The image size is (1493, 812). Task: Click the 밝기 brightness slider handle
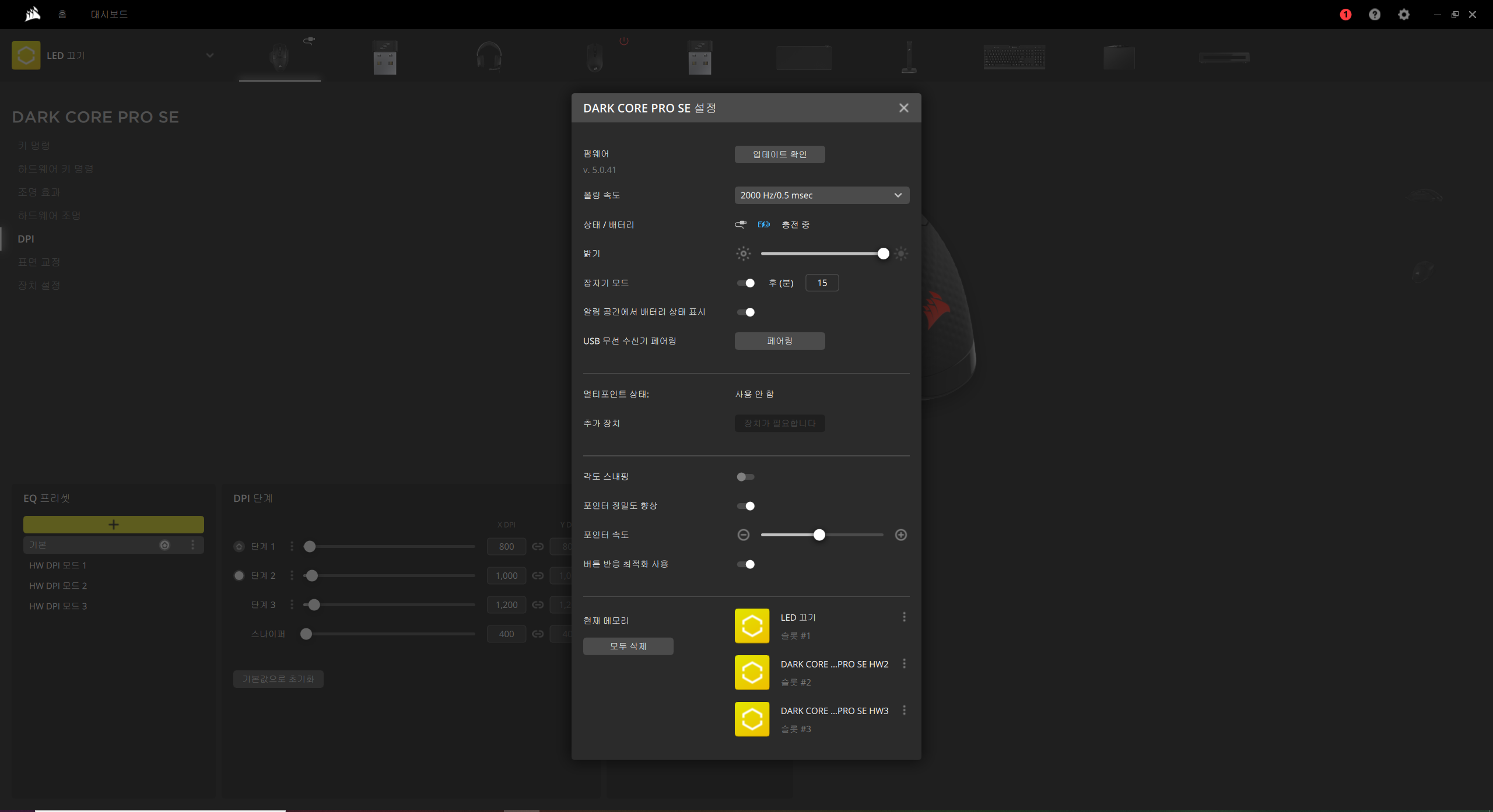(x=884, y=254)
